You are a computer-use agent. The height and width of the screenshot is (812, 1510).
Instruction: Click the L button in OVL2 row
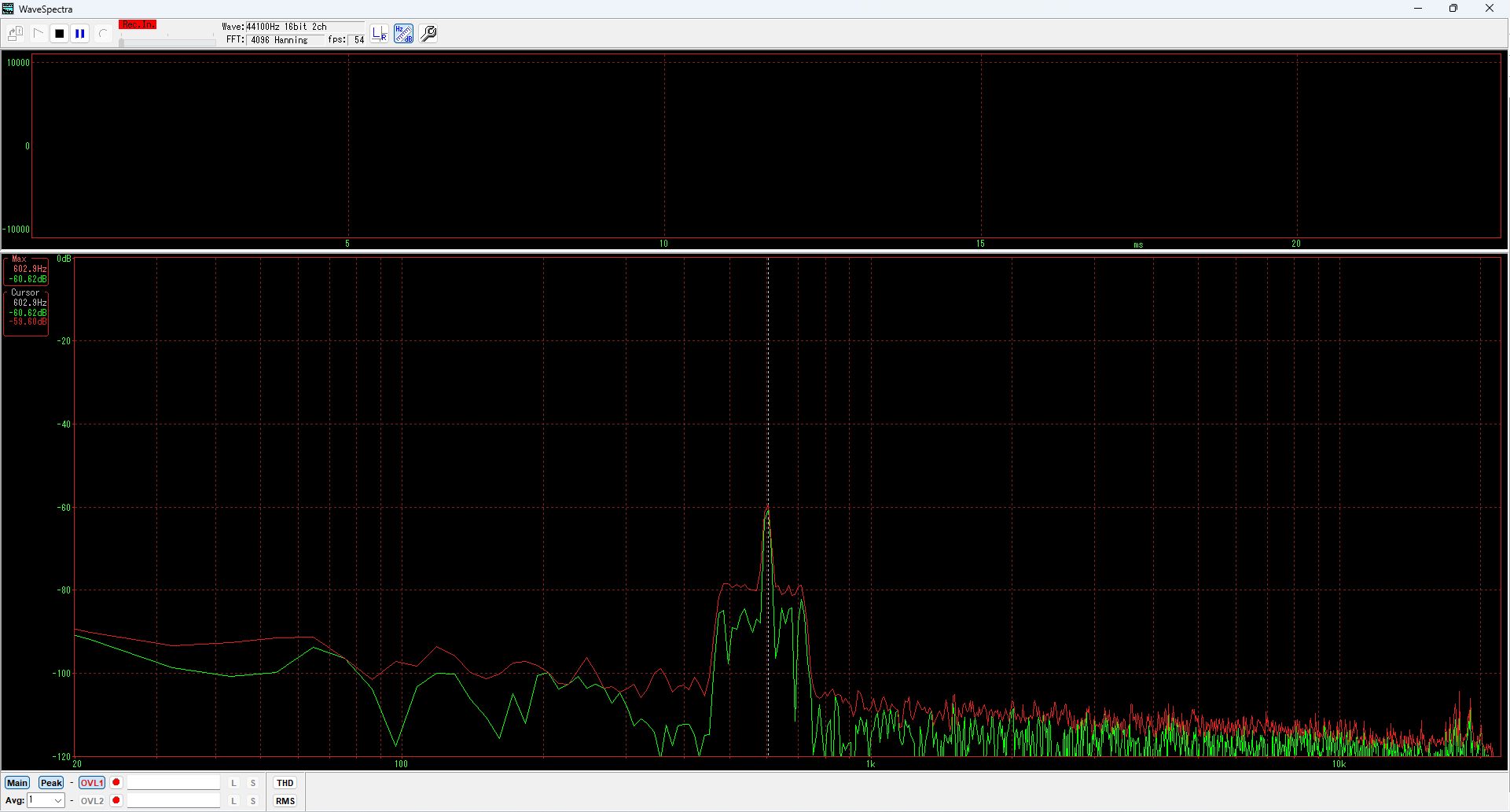click(x=233, y=801)
